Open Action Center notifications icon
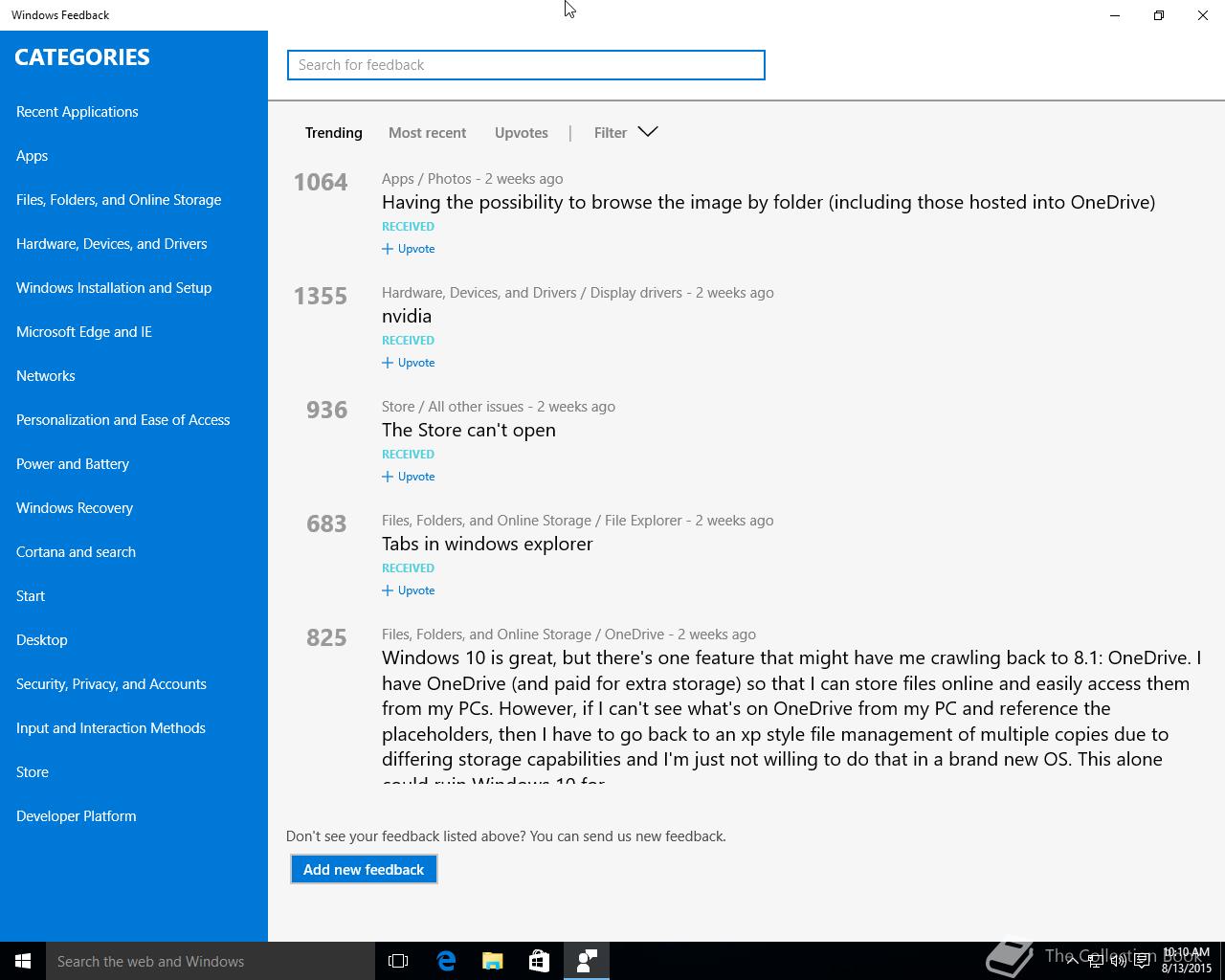 point(1142,961)
